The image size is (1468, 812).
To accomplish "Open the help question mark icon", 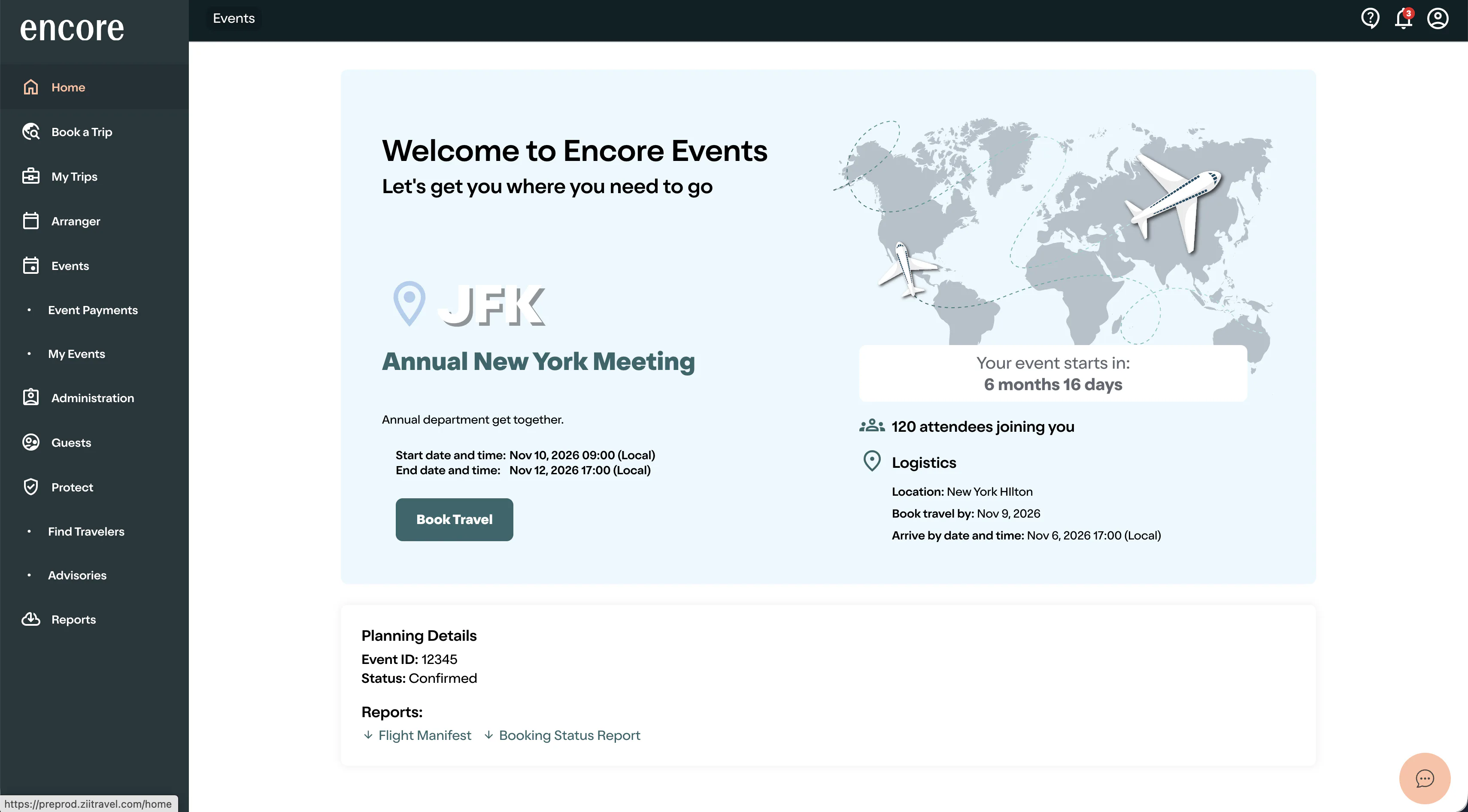I will tap(1370, 19).
